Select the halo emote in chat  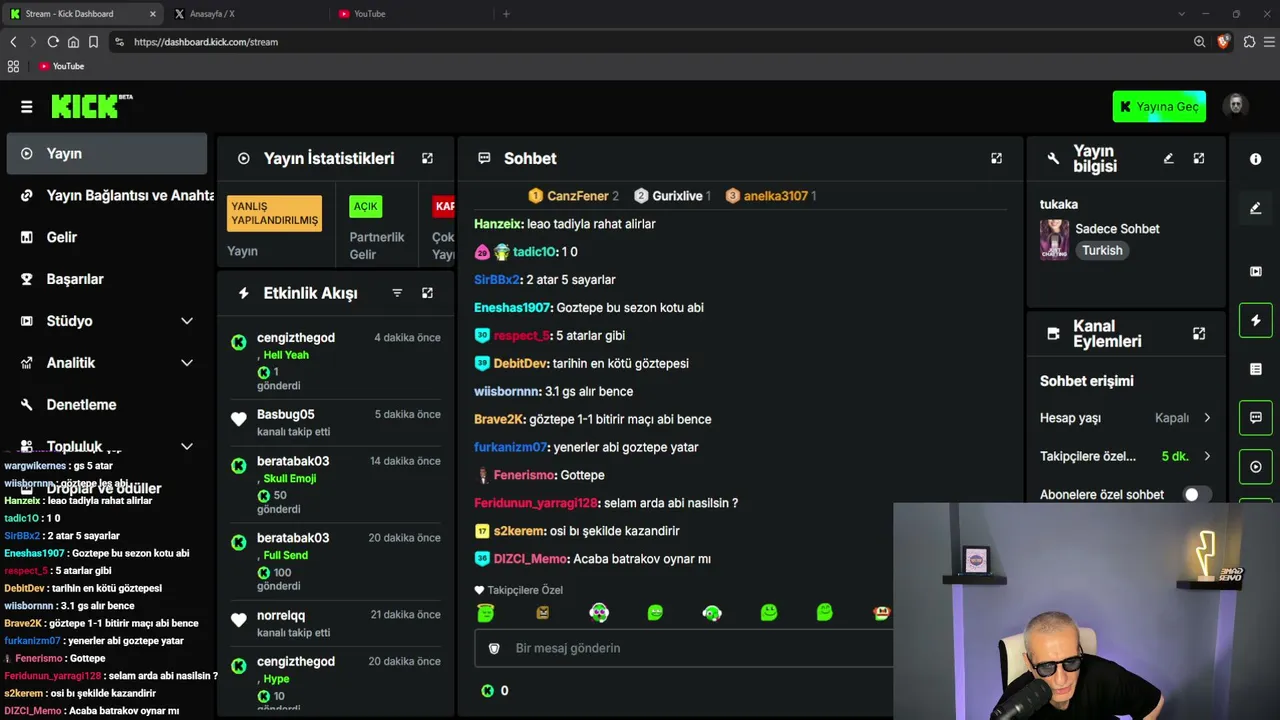[x=485, y=612]
